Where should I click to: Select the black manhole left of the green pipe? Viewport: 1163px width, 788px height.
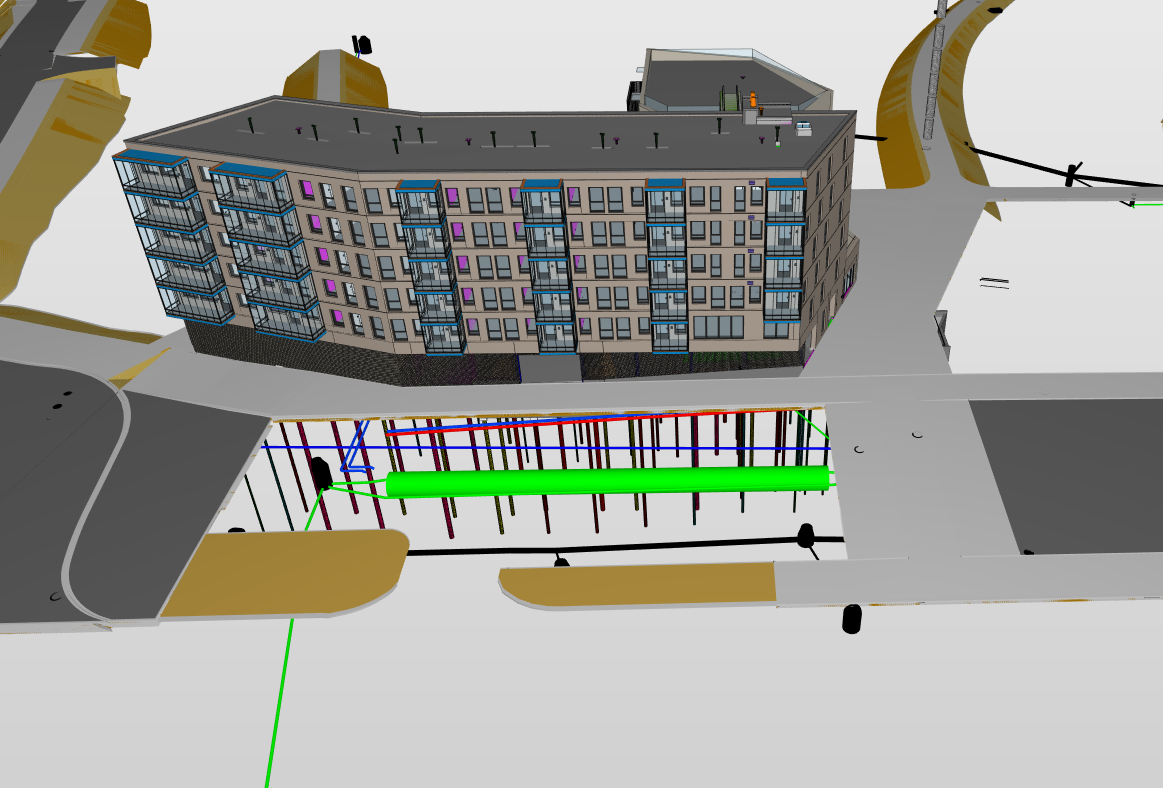[320, 473]
